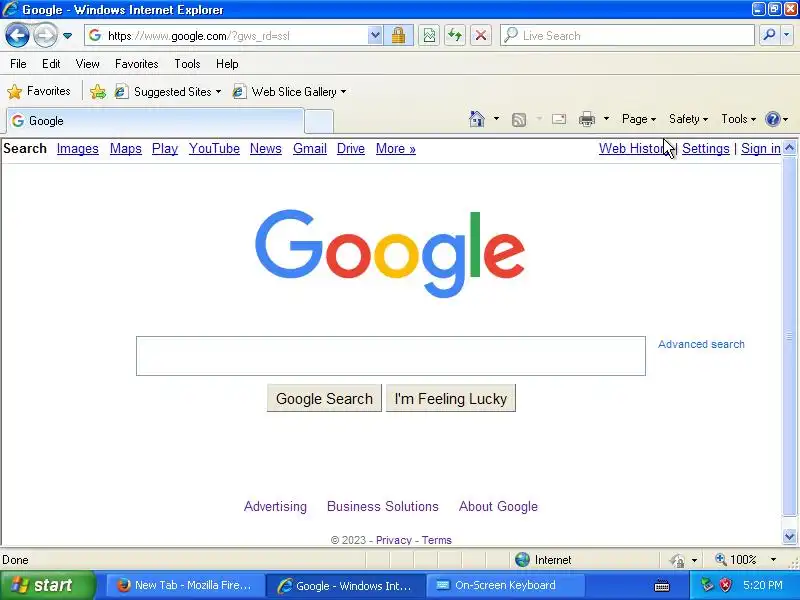Open the Business Solutions link
The height and width of the screenshot is (600, 800).
coord(383,507)
